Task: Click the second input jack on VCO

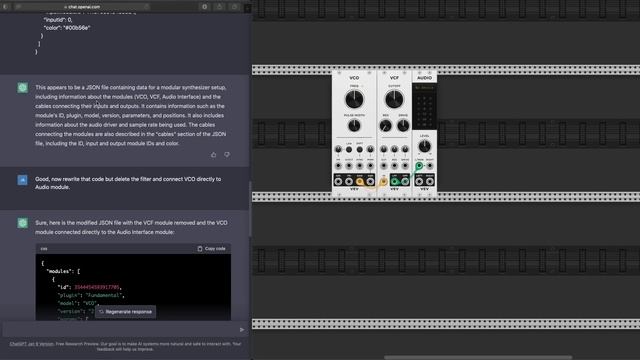Action: 349,166
